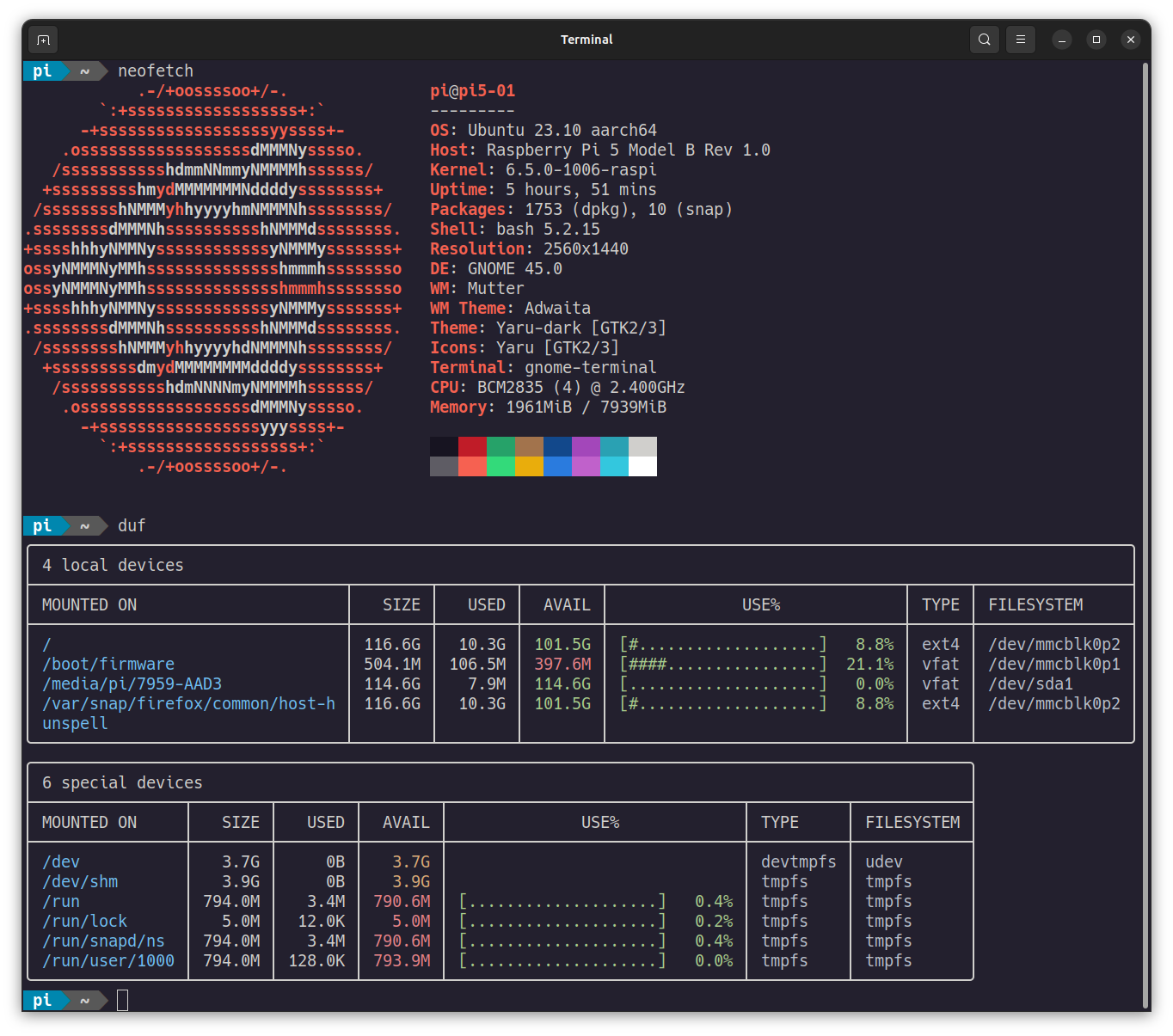Click the 397.6M available value

click(x=562, y=664)
